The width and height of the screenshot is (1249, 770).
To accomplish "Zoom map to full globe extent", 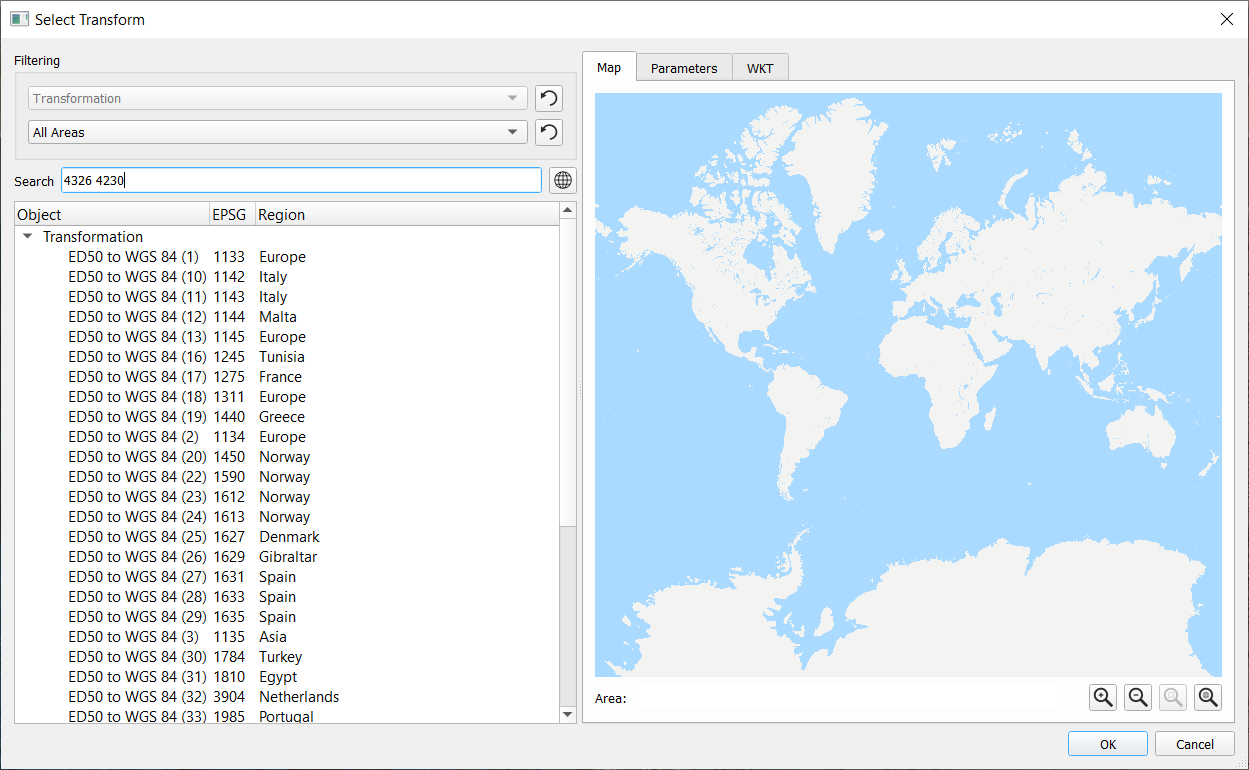I will click(x=1208, y=698).
